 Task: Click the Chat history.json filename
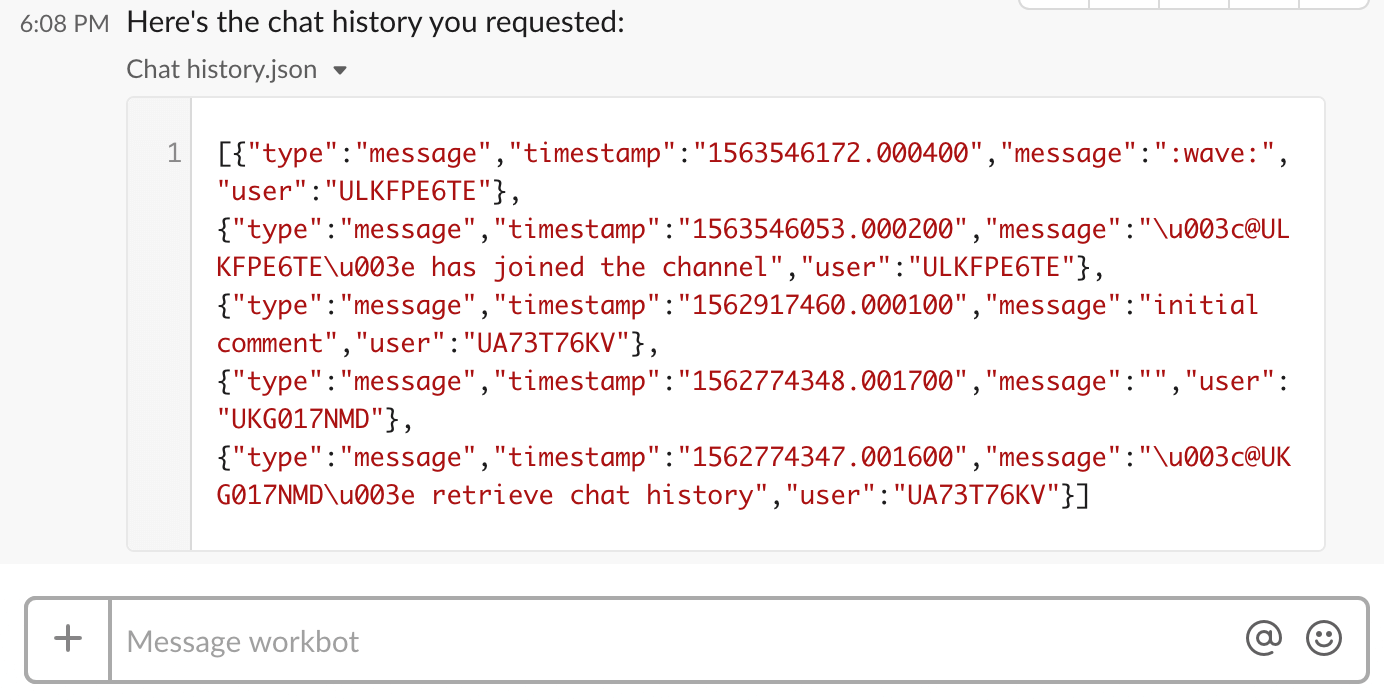(x=219, y=70)
